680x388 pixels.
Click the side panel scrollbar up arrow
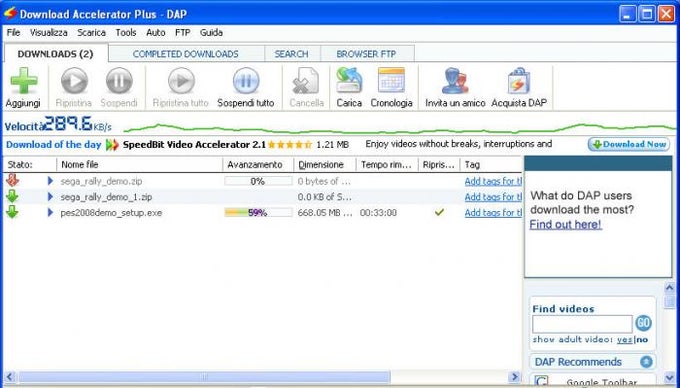coord(669,288)
